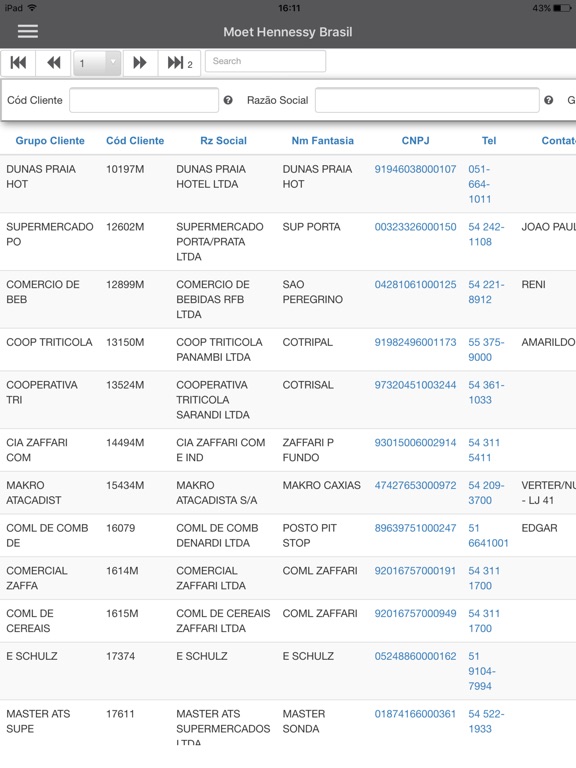Call phone 54 522-1933
576x768 pixels.
(486, 721)
